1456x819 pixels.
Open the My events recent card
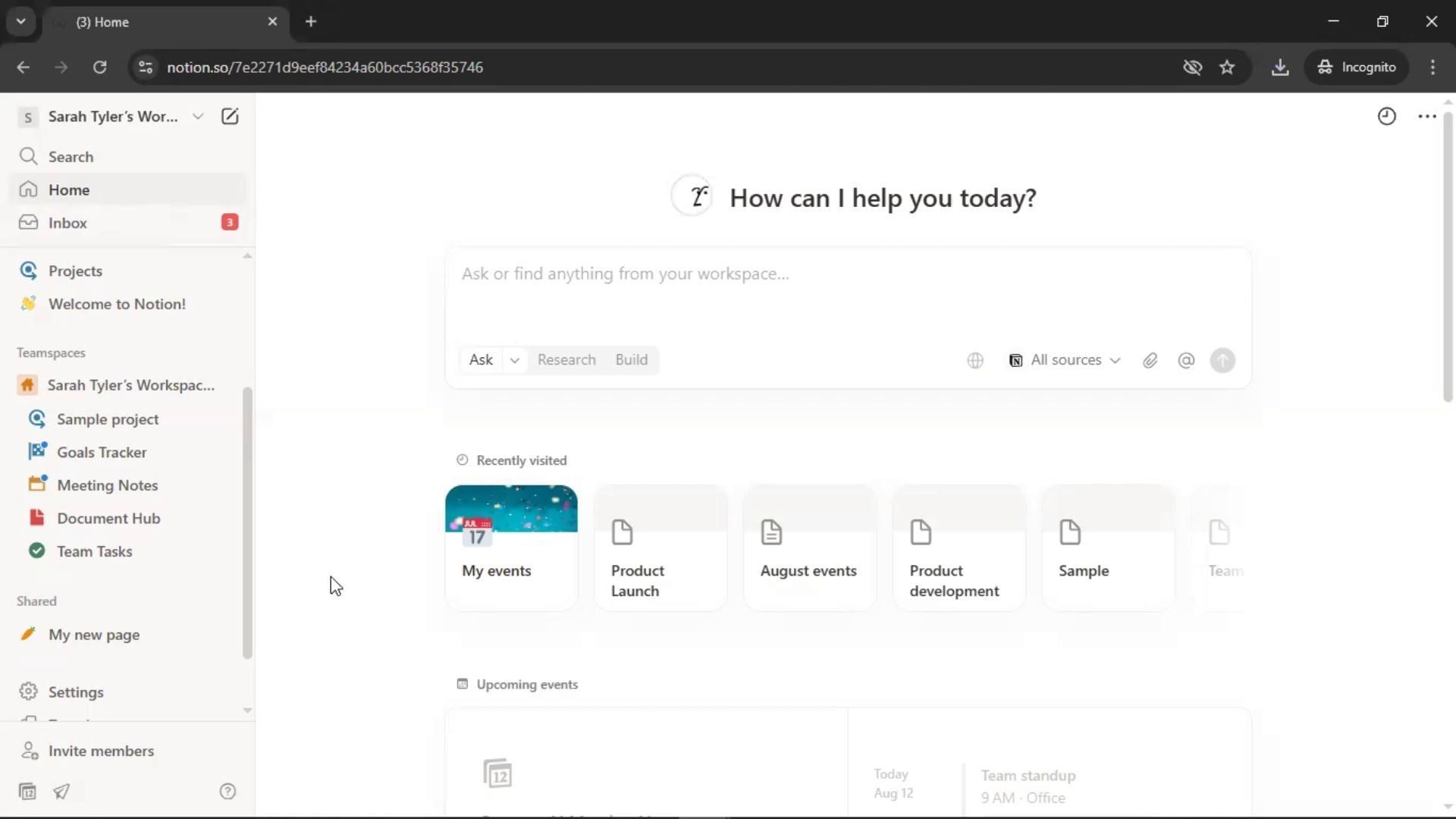click(511, 548)
